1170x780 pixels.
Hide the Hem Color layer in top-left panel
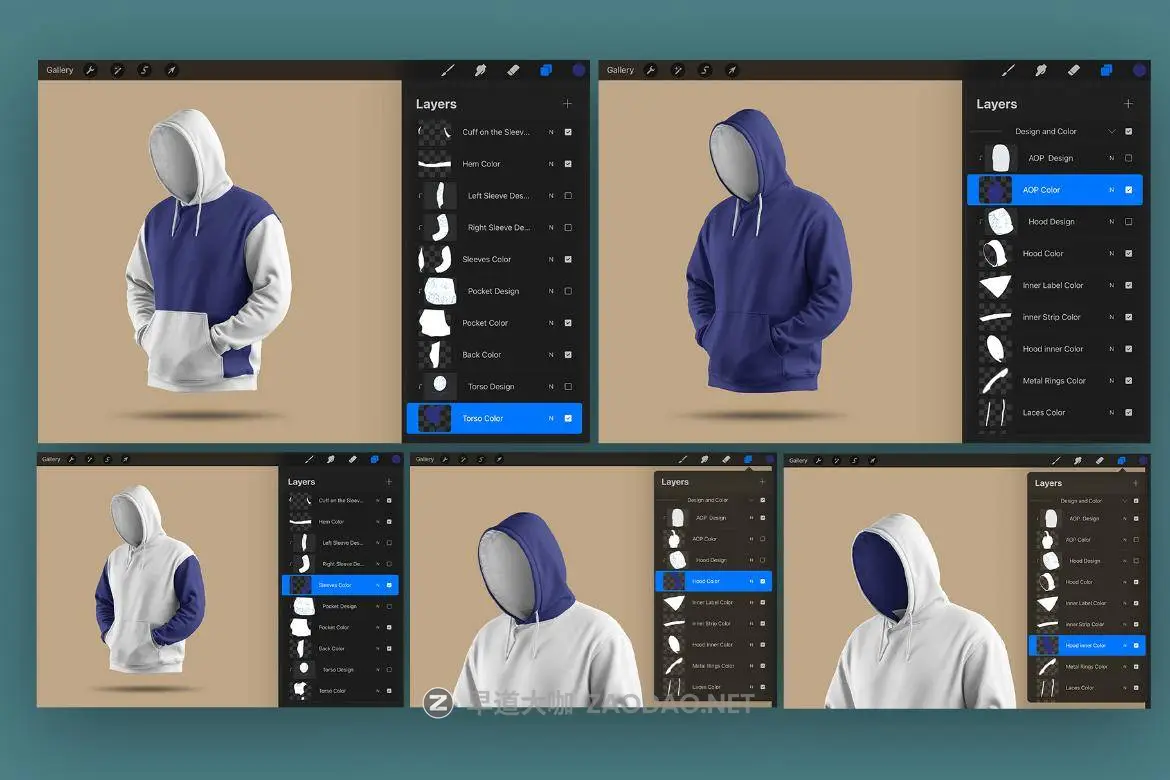568,164
